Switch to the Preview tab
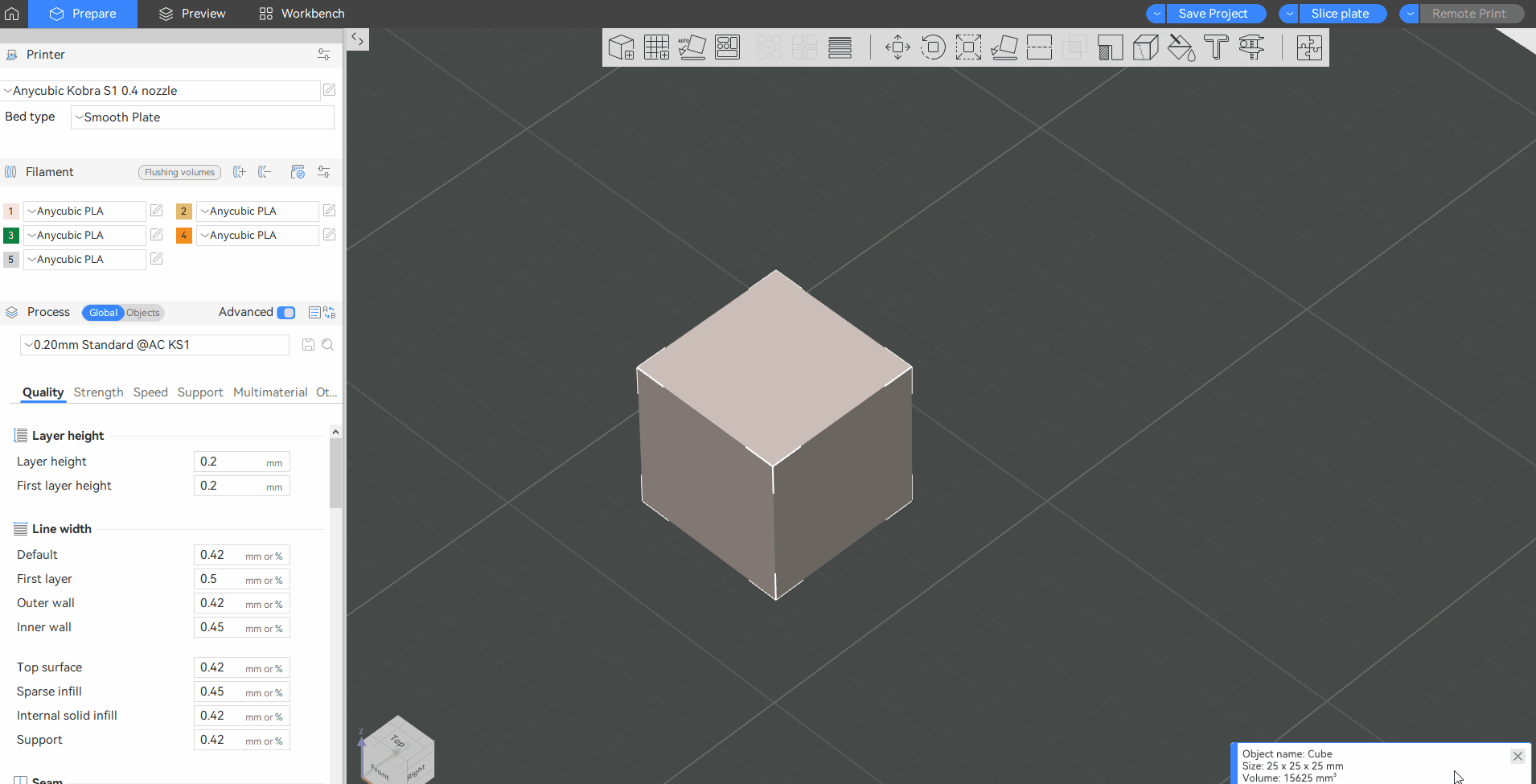The width and height of the screenshot is (1536, 784). tap(192, 14)
